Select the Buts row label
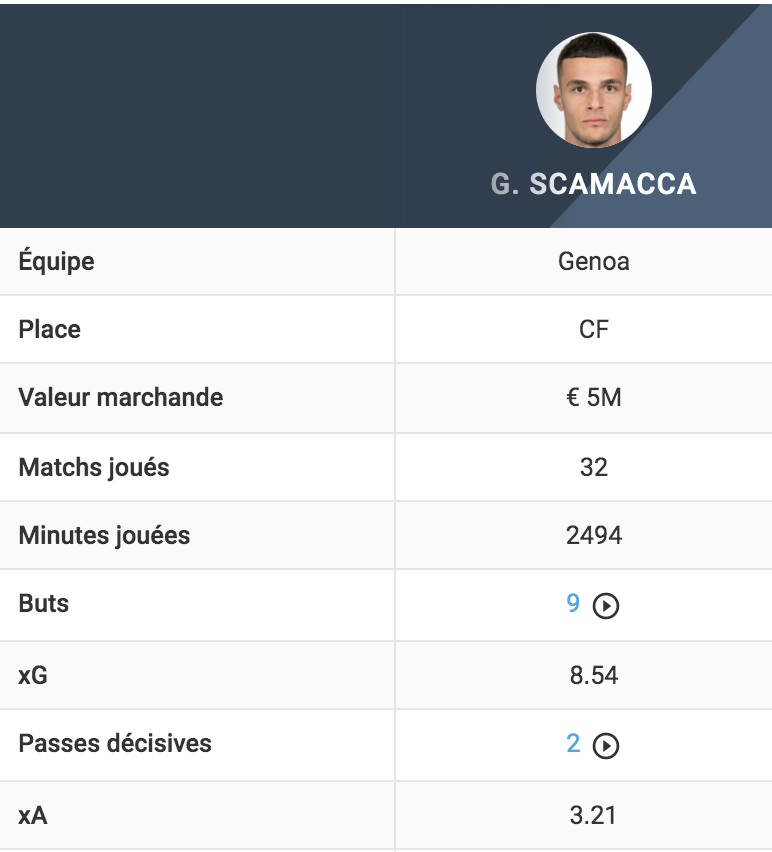The image size is (772, 852). 43,603
